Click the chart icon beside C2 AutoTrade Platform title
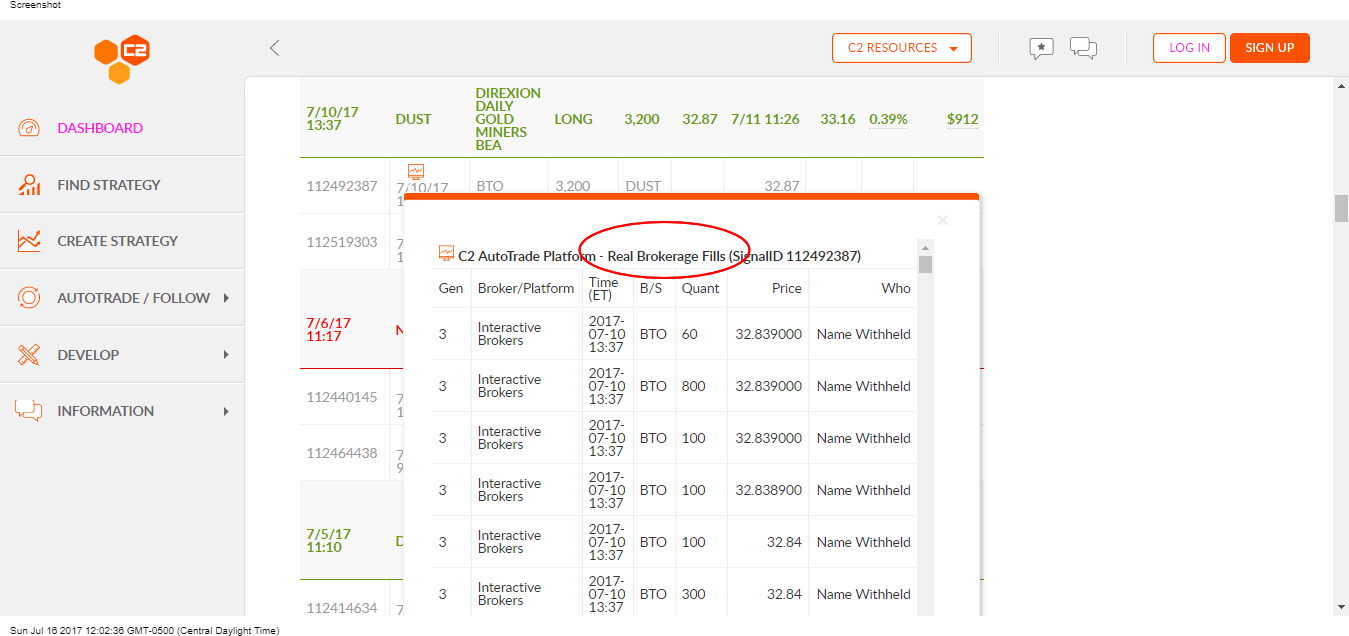This screenshot has height=636, width=1349. [x=446, y=254]
